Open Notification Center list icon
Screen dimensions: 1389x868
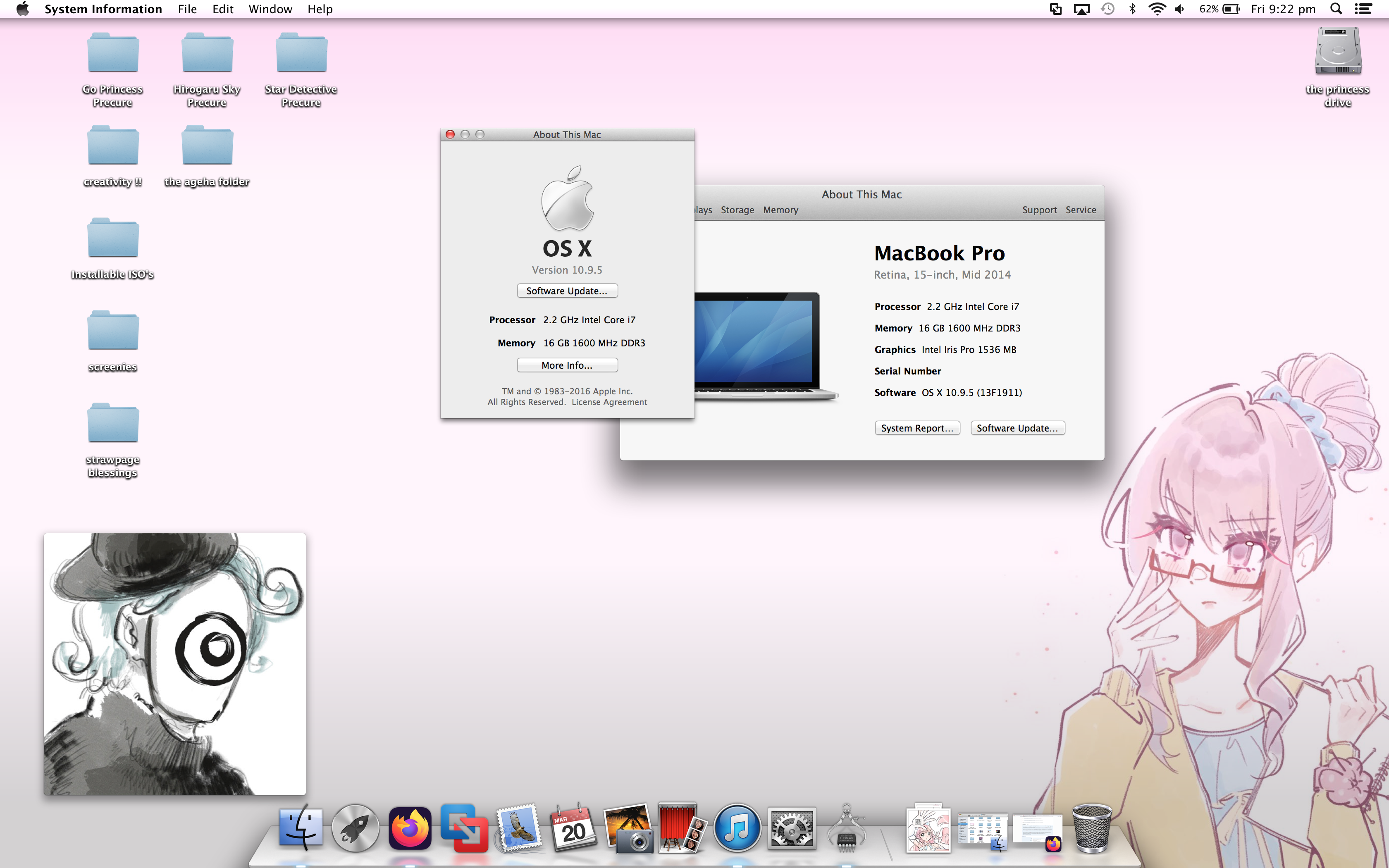click(x=1363, y=9)
